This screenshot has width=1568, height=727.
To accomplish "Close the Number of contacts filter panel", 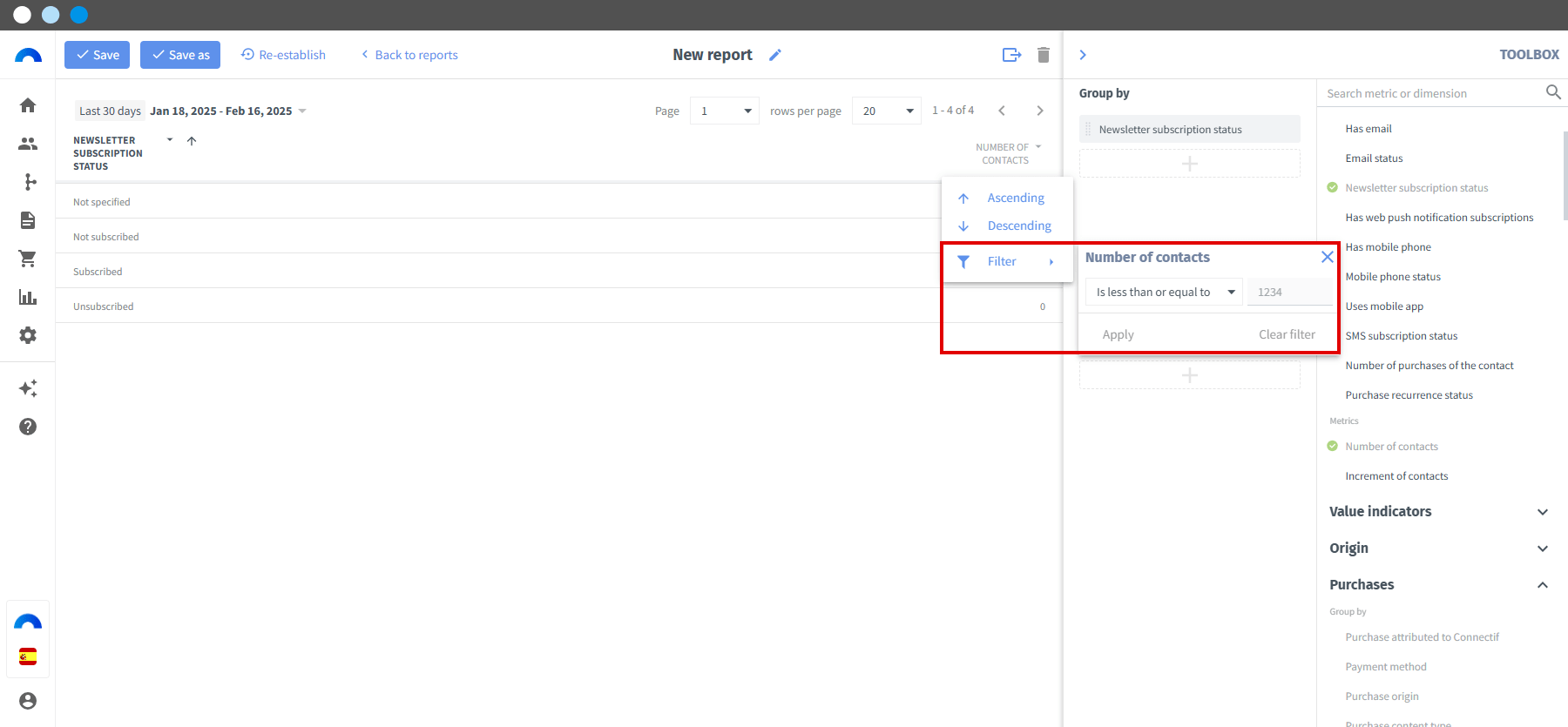I will point(1328,257).
